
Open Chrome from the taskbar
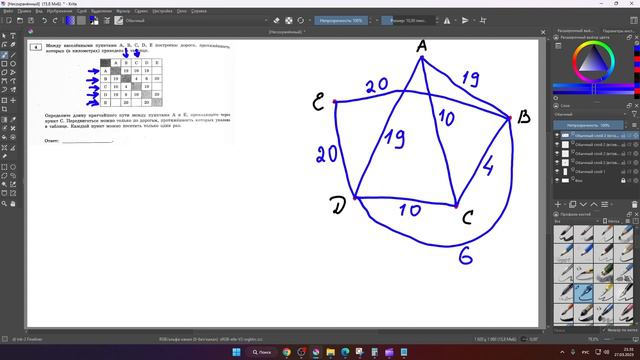[x=287, y=352]
